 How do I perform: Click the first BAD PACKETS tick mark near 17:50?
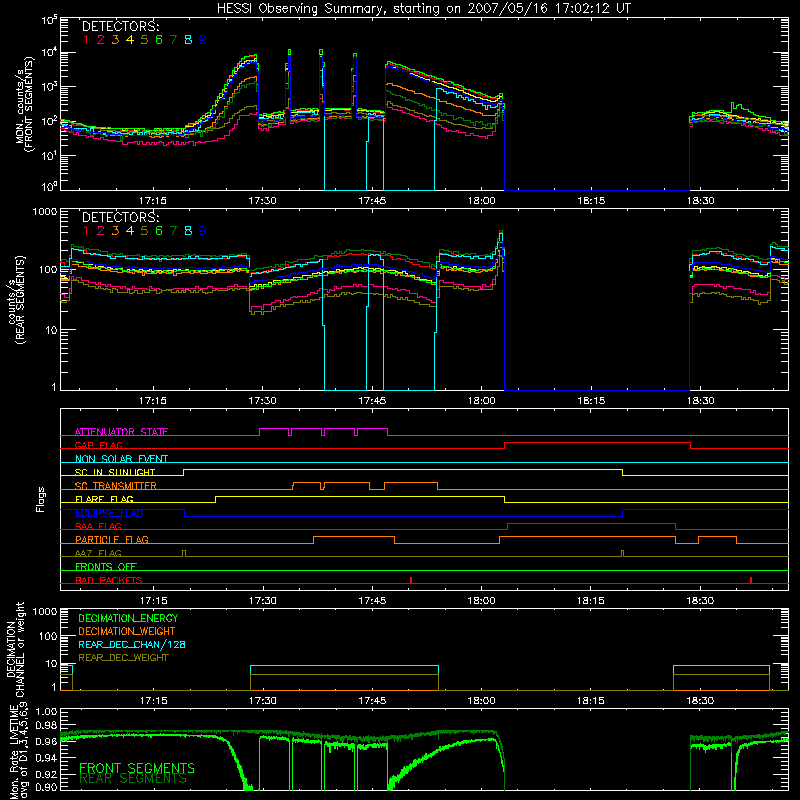coord(411,580)
